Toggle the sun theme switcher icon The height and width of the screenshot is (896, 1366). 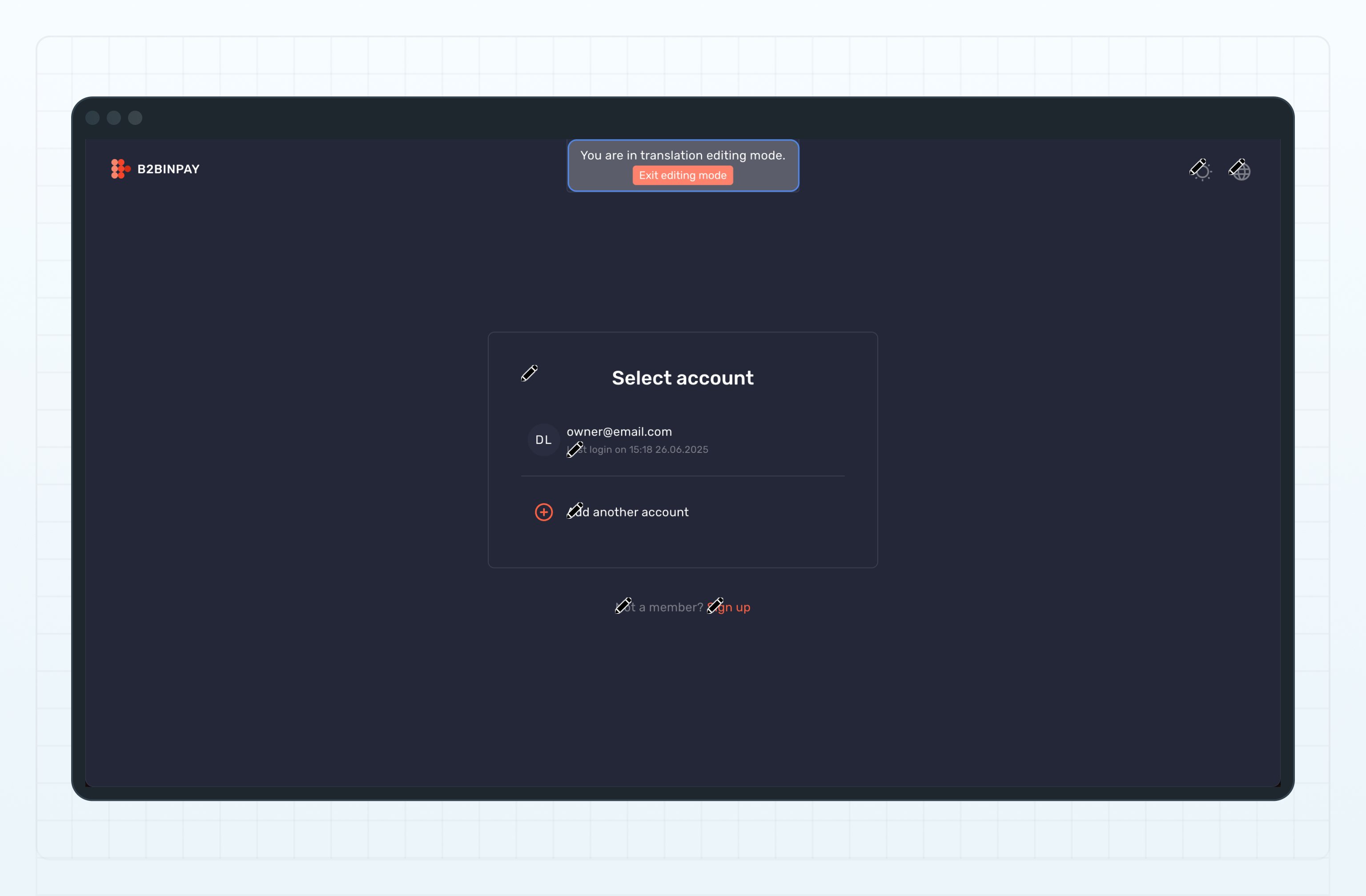pyautogui.click(x=1205, y=173)
